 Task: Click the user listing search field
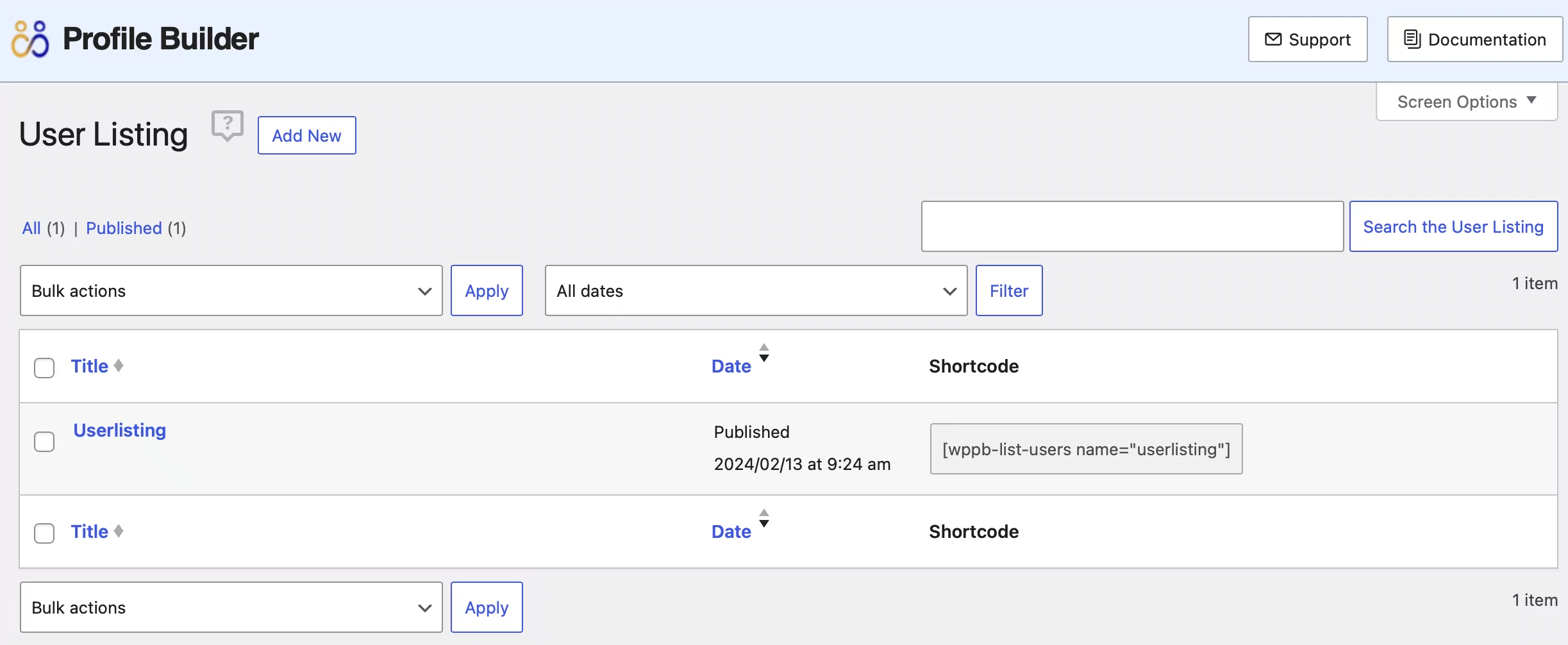coord(1133,226)
